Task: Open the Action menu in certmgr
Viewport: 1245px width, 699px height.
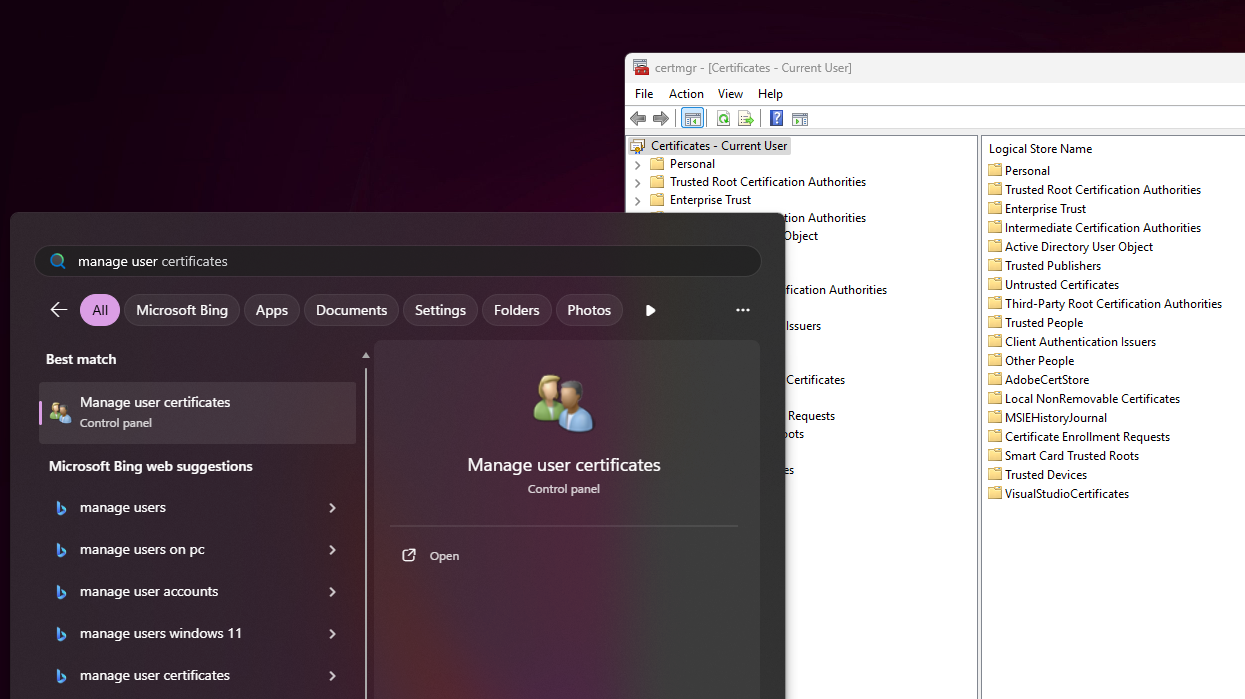Action: tap(686, 93)
